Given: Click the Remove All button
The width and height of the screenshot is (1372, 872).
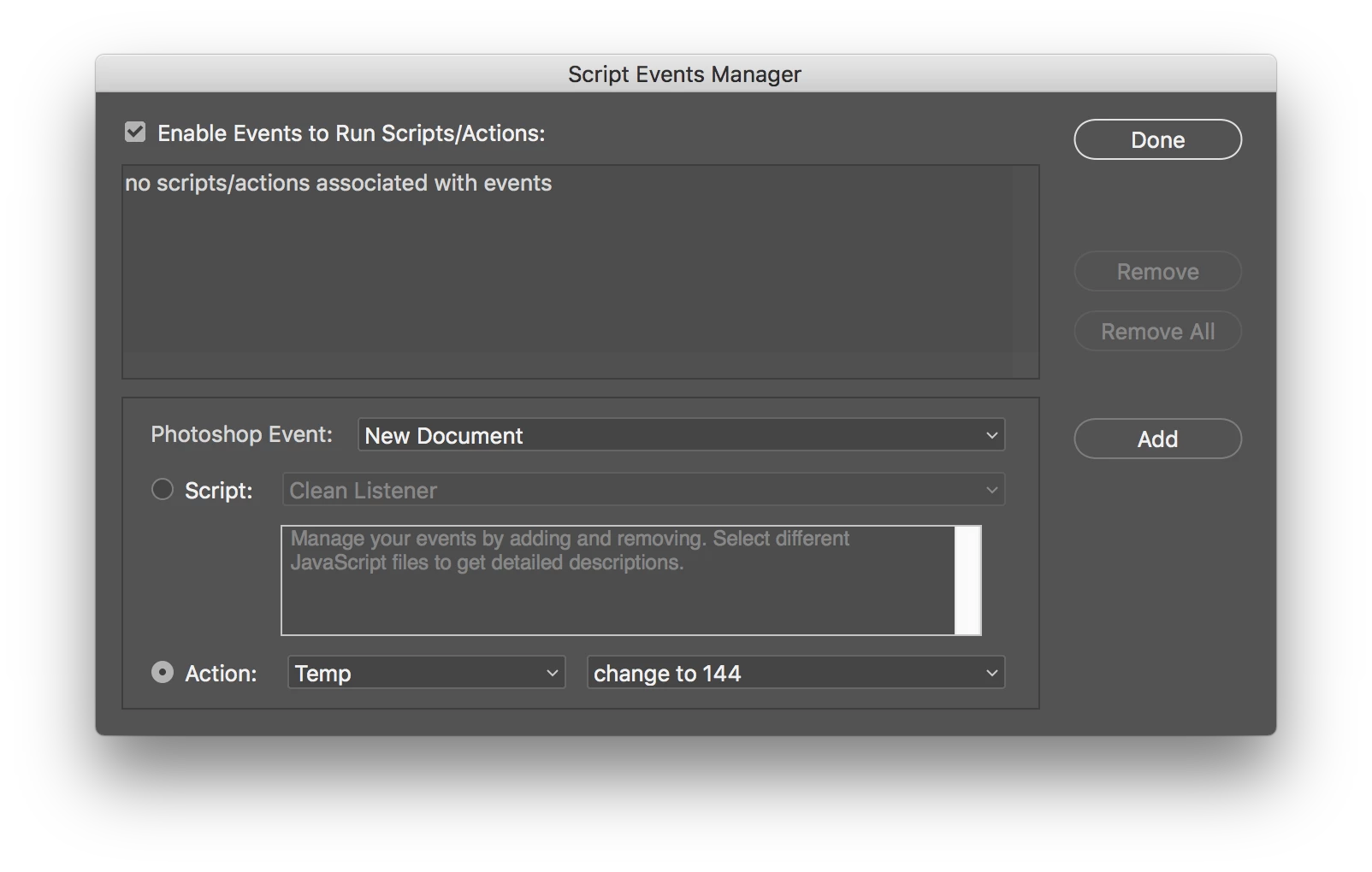Looking at the screenshot, I should pos(1157,331).
